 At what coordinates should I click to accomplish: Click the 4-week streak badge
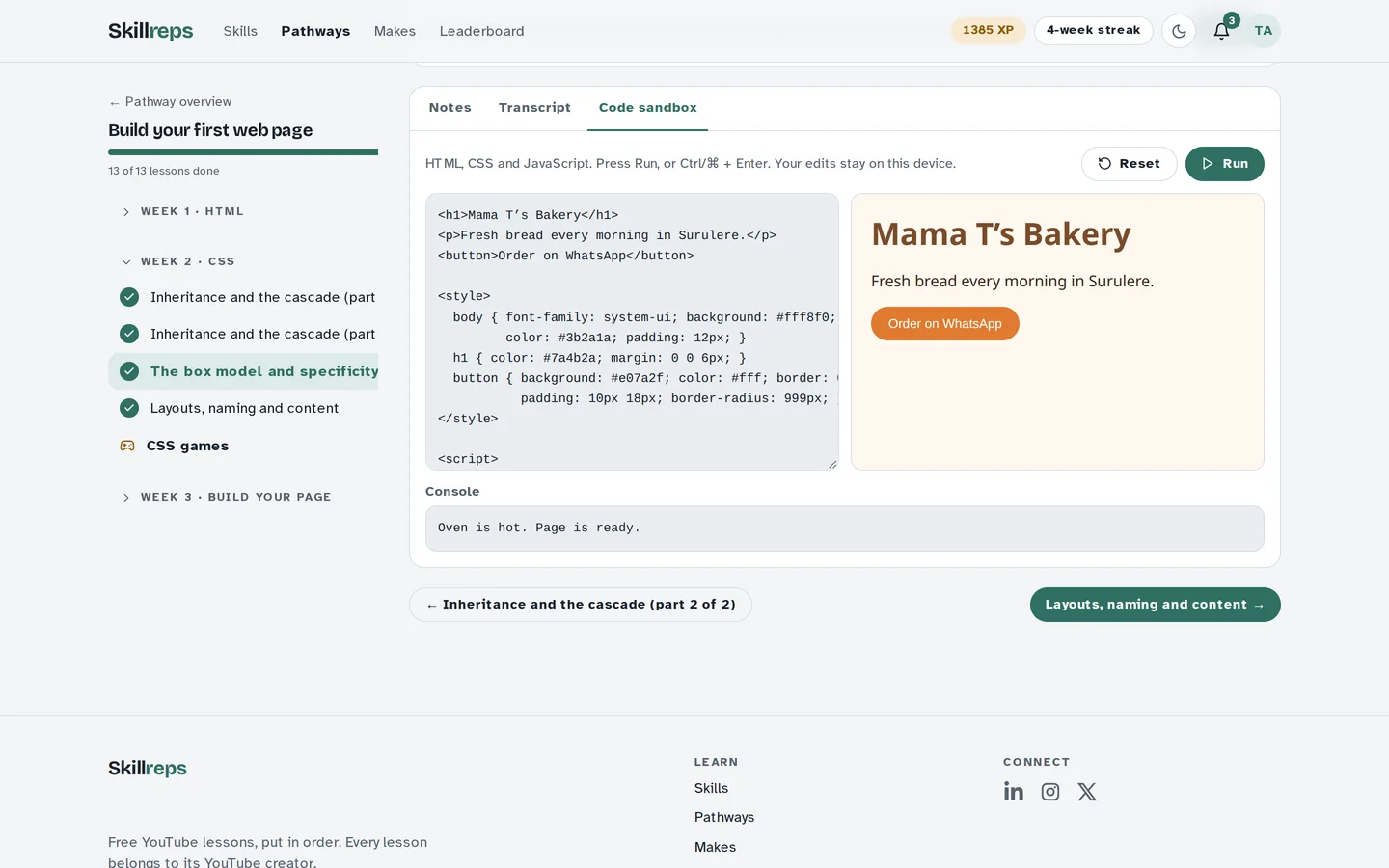click(1094, 31)
